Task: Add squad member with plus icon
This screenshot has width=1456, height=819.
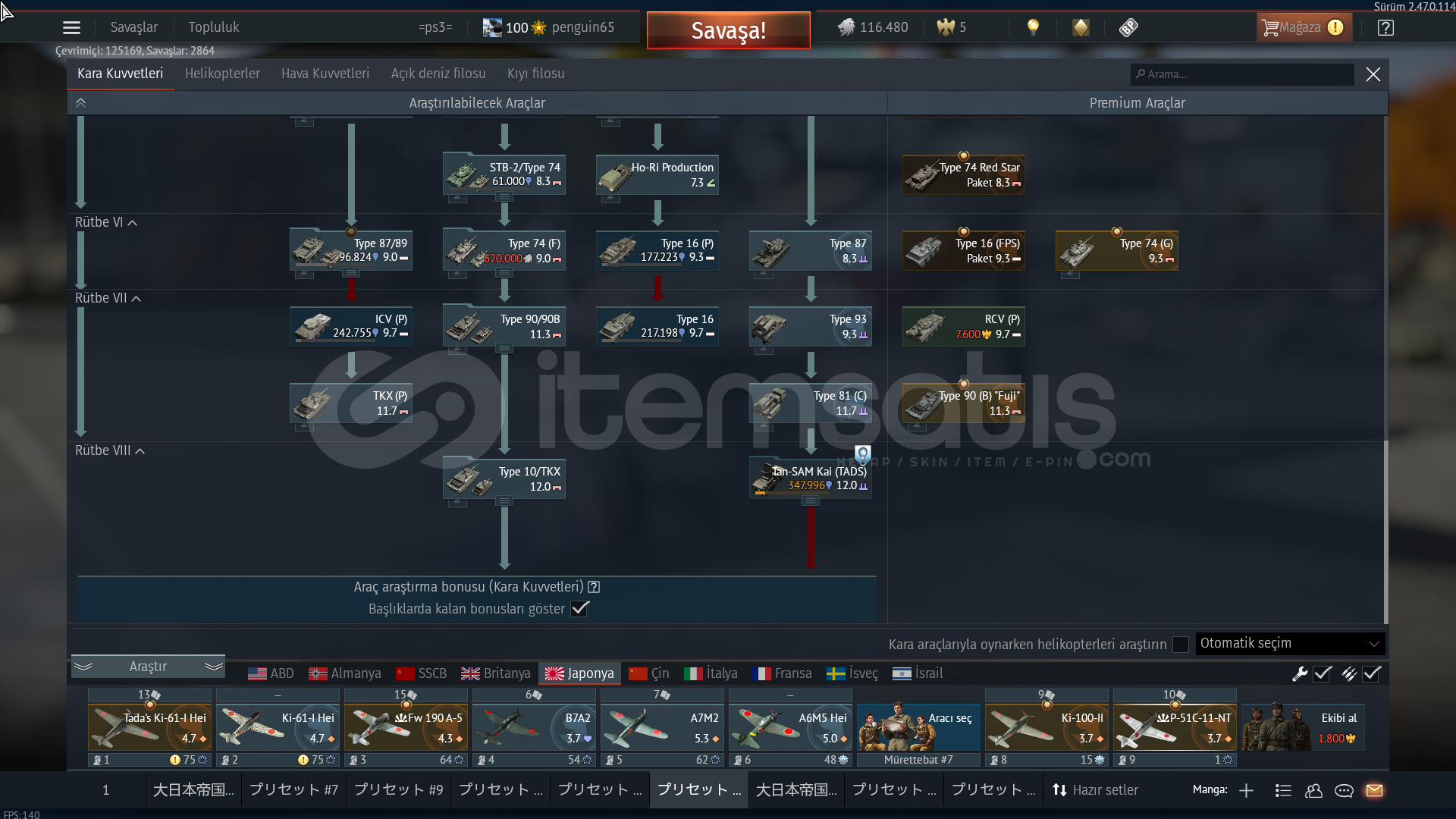Action: (1246, 790)
